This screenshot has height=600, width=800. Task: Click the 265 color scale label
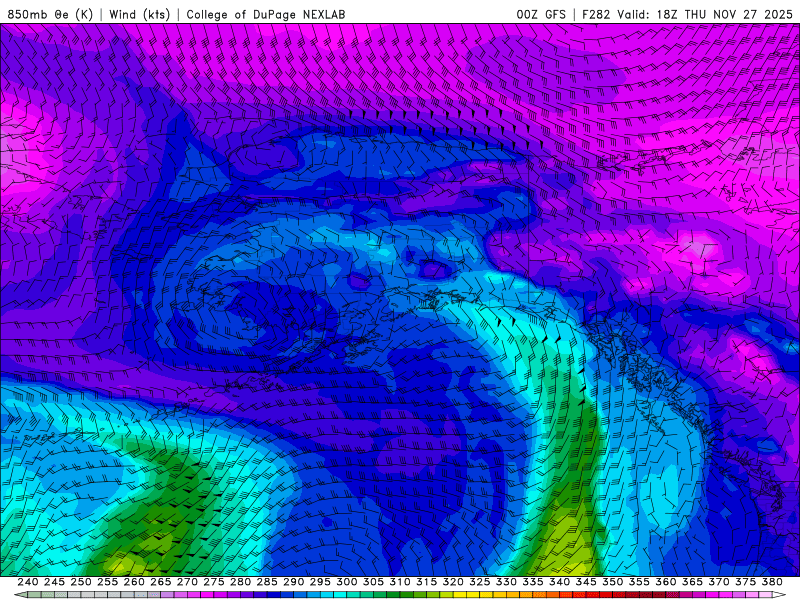click(x=161, y=582)
